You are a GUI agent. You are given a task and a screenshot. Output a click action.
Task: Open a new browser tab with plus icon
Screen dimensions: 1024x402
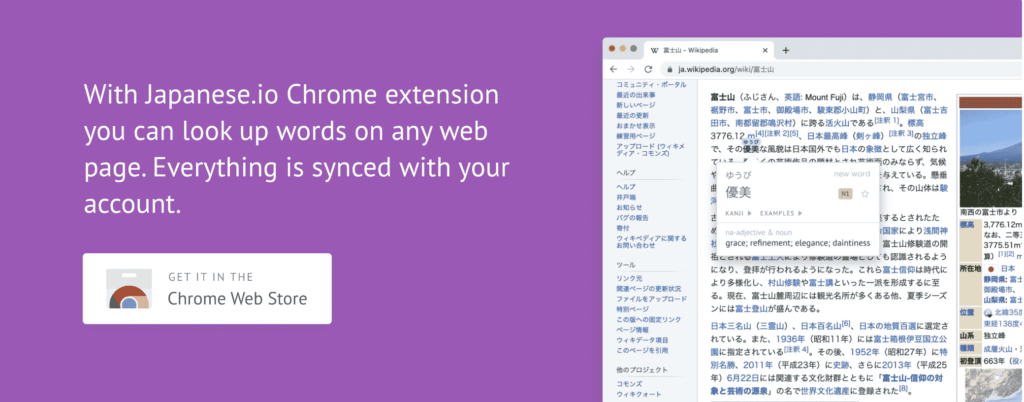click(x=786, y=50)
